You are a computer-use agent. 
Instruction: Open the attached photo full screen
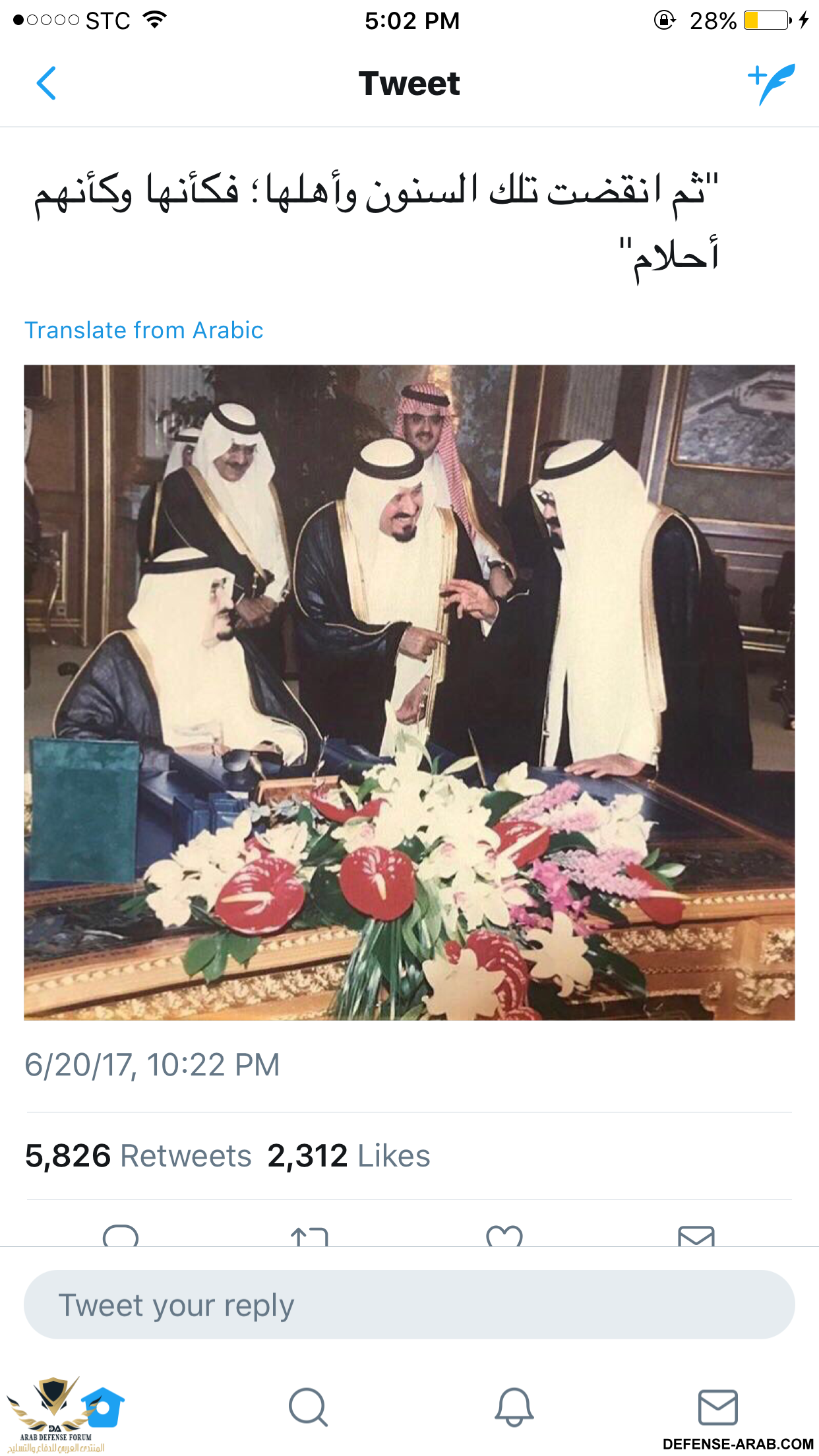[x=409, y=692]
